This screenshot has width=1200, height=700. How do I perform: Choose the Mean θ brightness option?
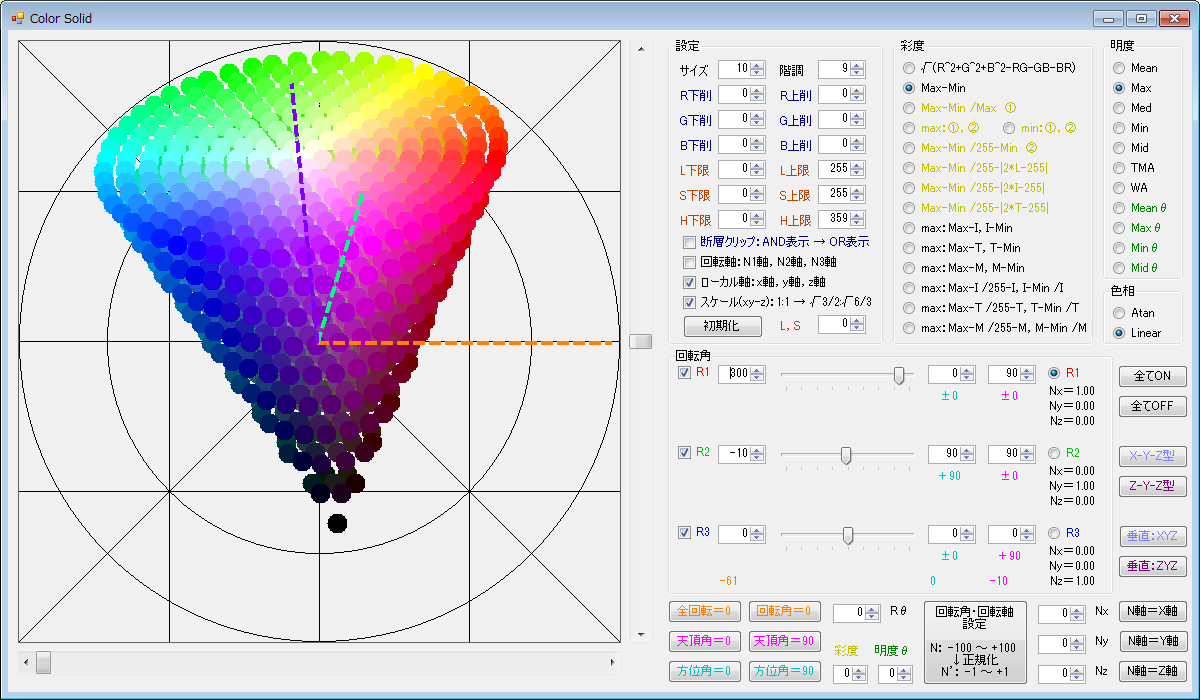point(1120,208)
